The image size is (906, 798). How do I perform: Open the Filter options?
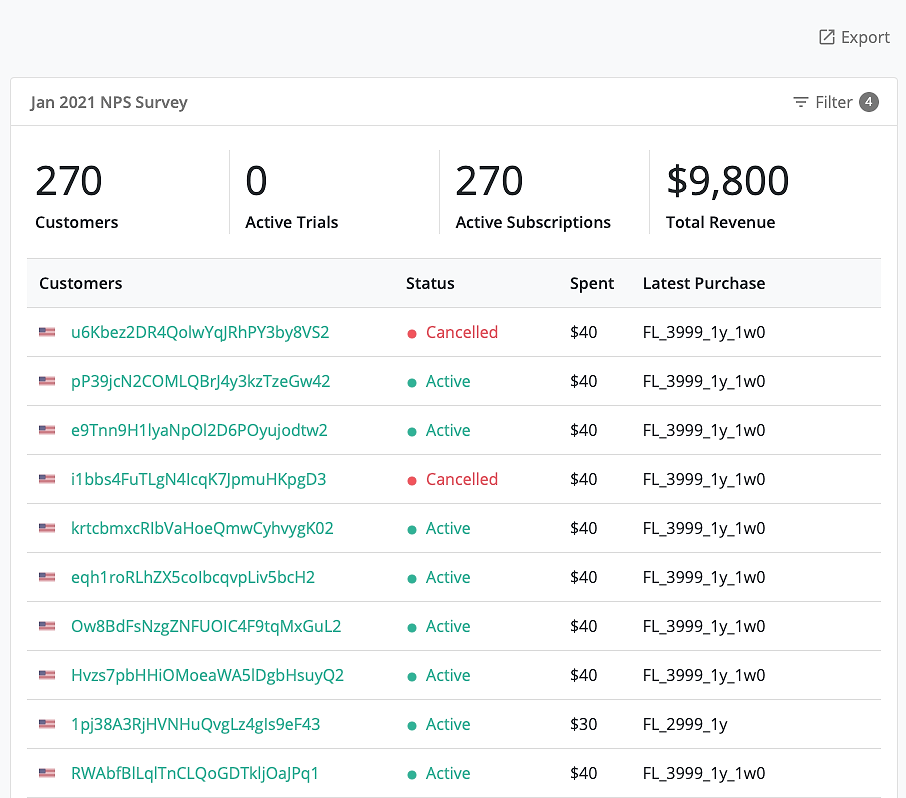tap(836, 102)
